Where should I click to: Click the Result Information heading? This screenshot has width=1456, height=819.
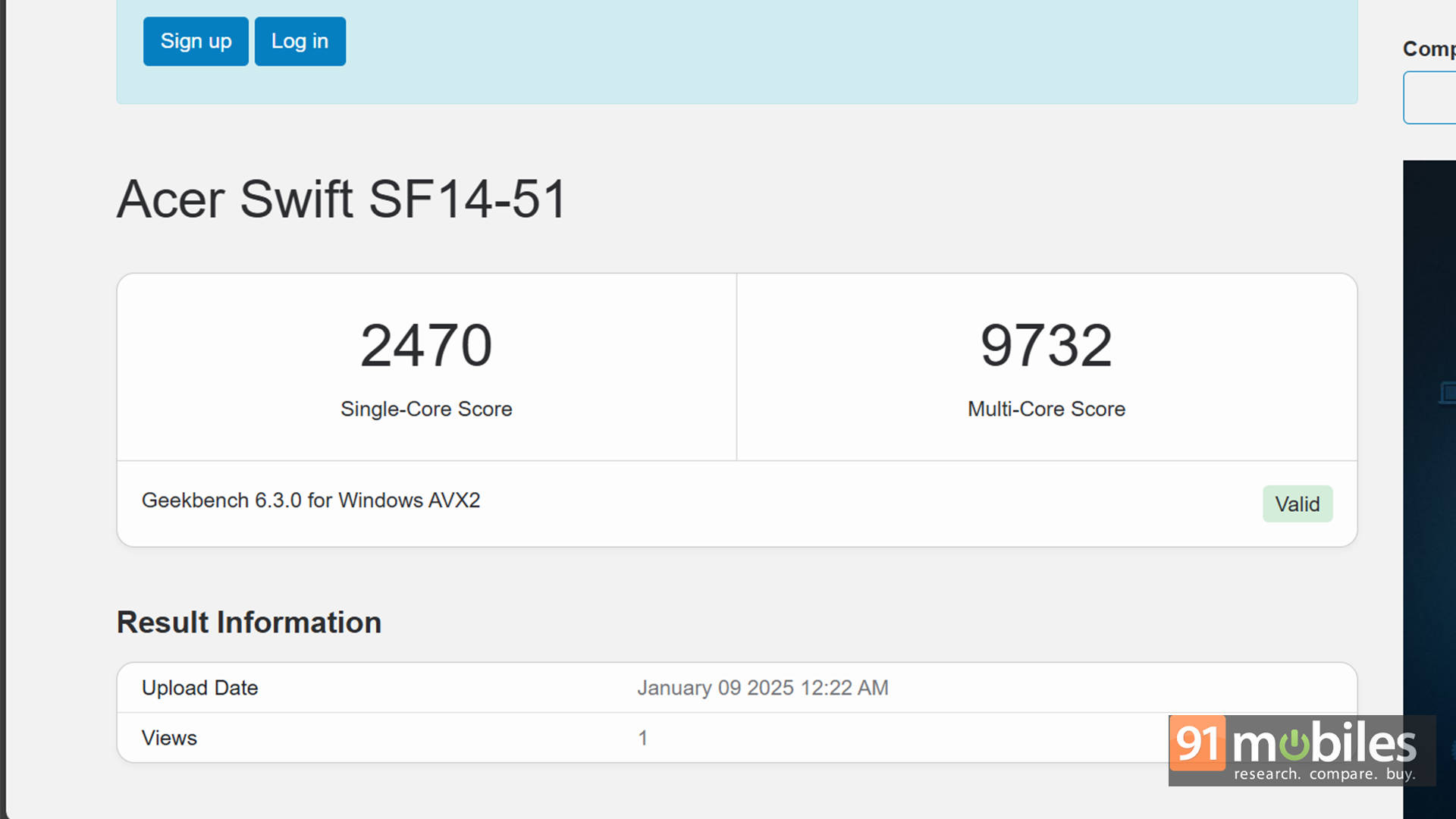click(249, 623)
